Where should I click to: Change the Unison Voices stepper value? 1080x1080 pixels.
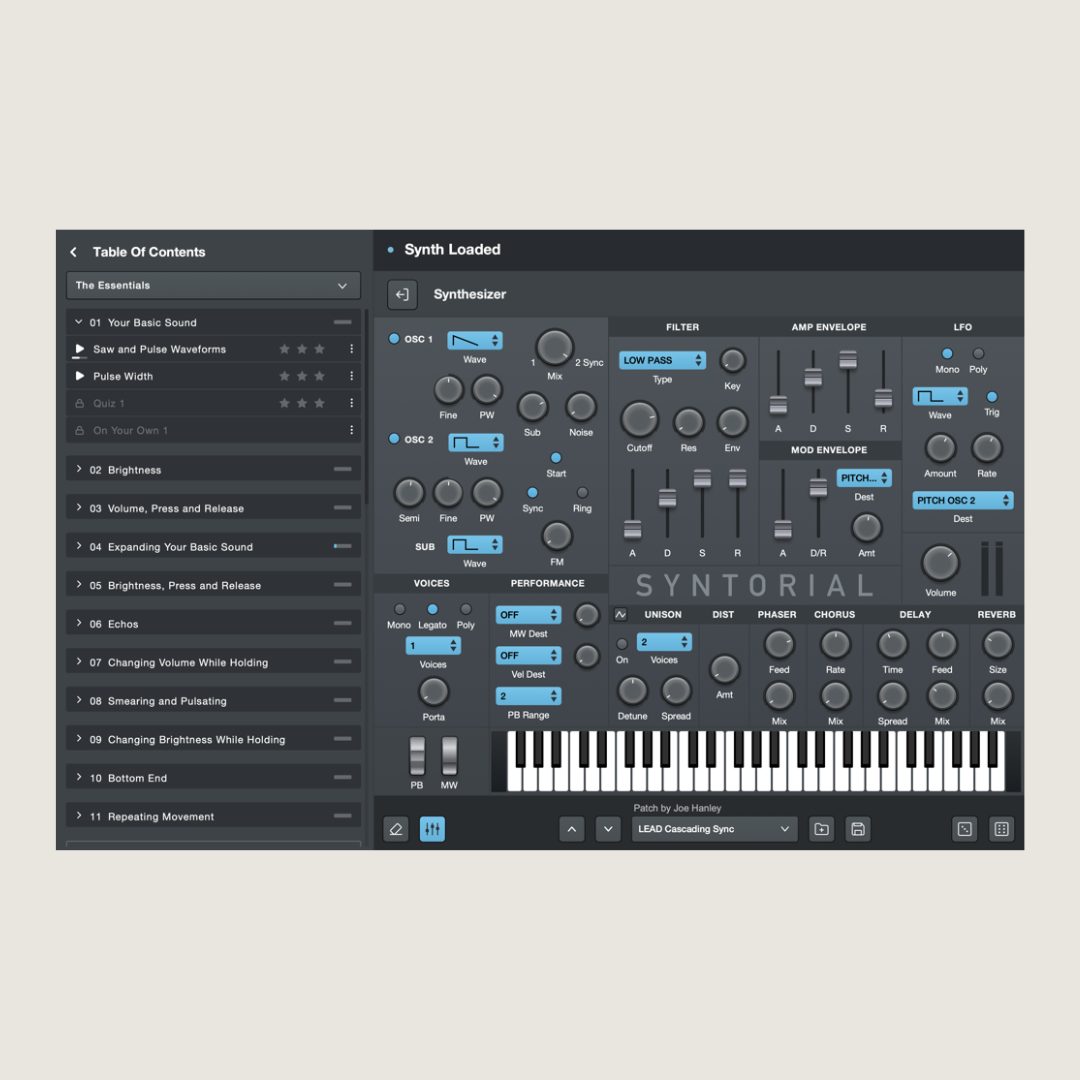(x=665, y=642)
